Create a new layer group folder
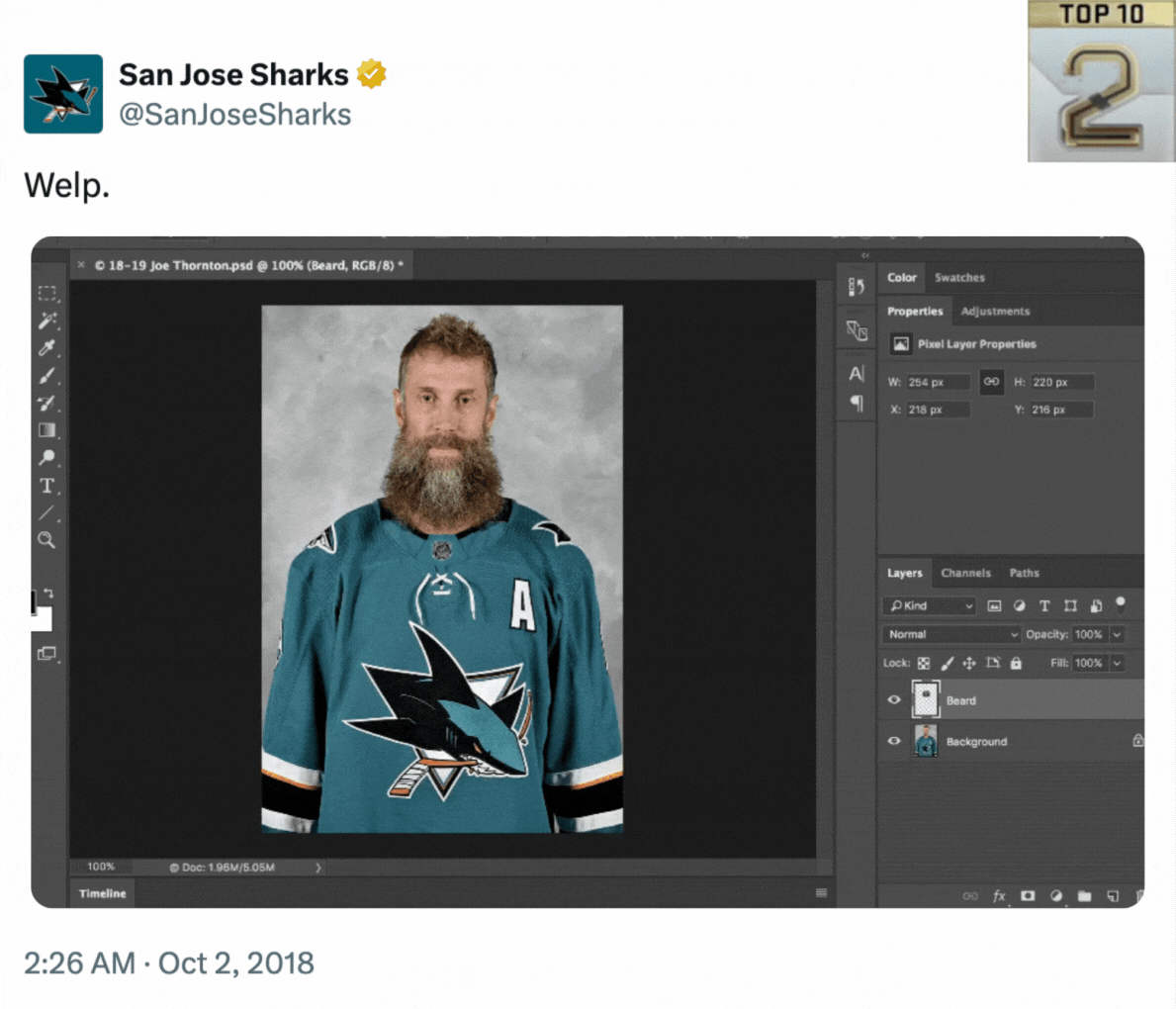The width and height of the screenshot is (1176, 1009). tap(1084, 895)
